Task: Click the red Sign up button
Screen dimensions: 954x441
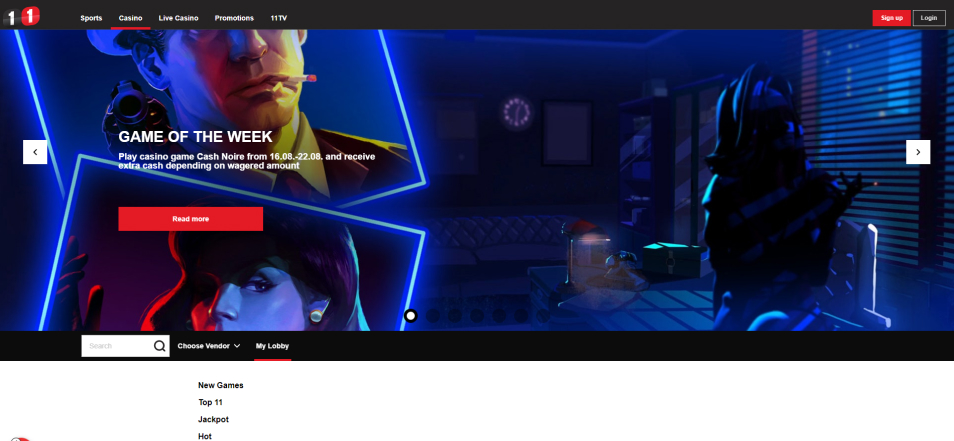Action: click(891, 18)
